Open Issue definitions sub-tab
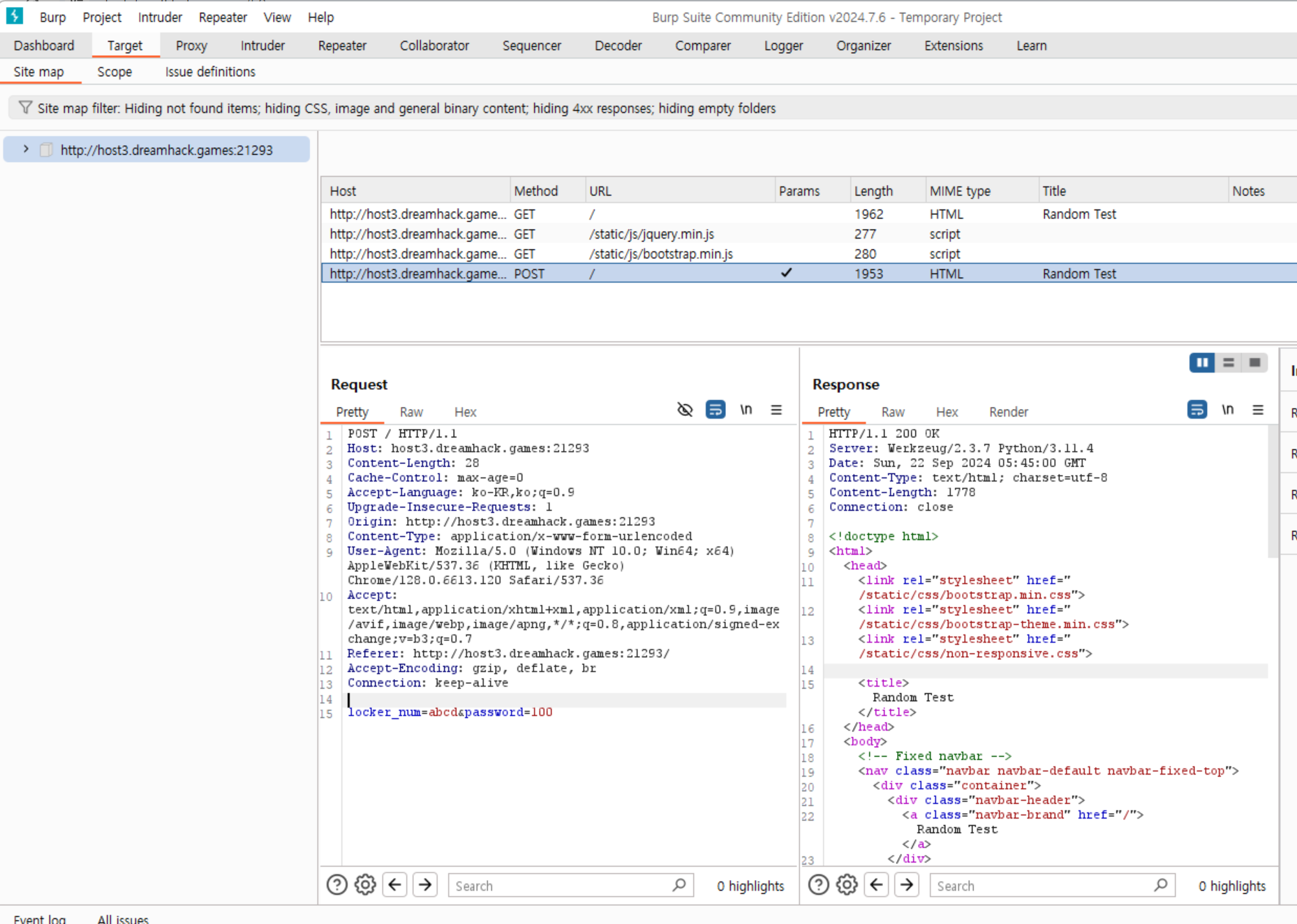Viewport: 1297px width, 924px height. [x=210, y=71]
